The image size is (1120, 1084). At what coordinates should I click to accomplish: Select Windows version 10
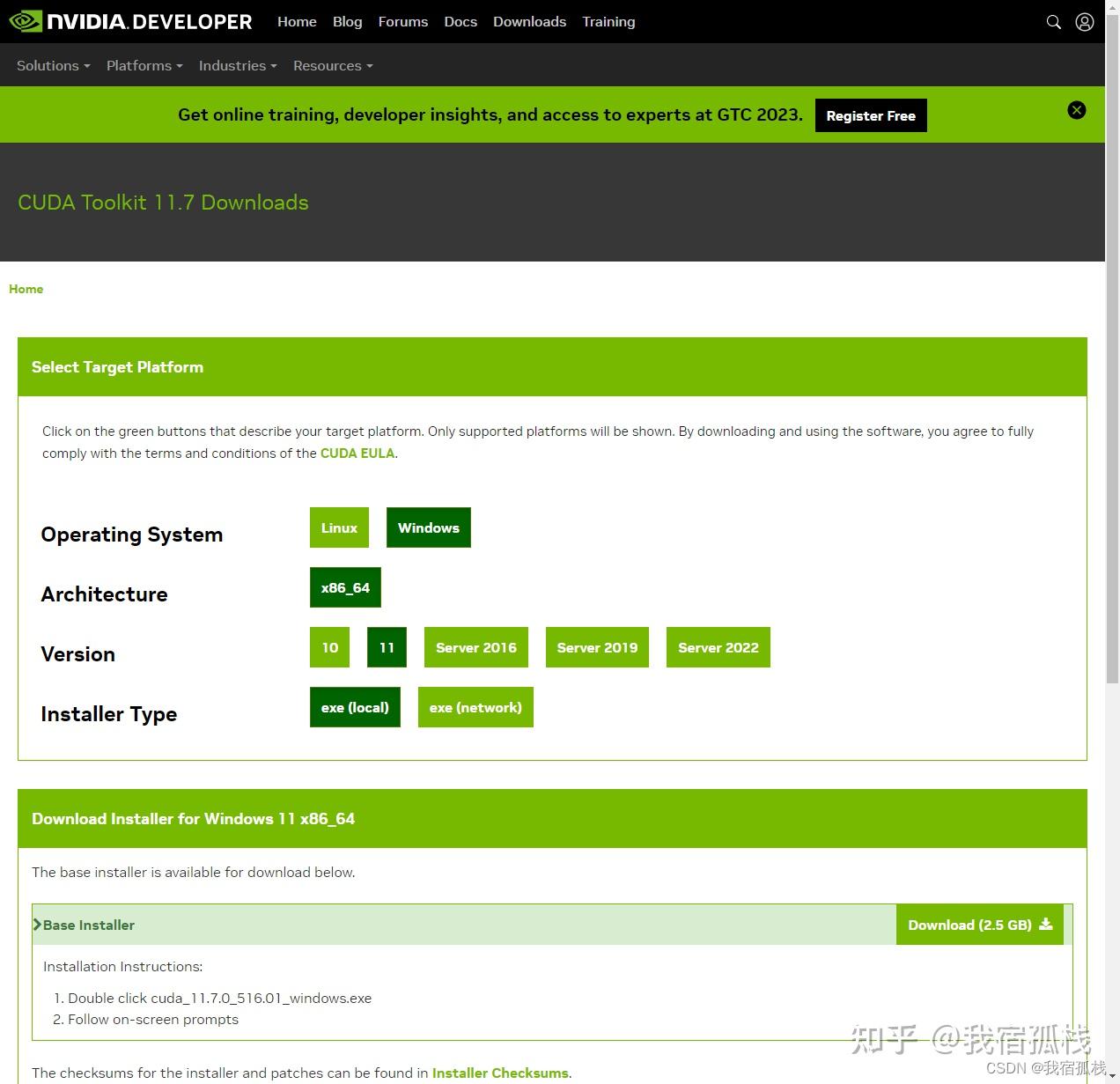(x=329, y=647)
